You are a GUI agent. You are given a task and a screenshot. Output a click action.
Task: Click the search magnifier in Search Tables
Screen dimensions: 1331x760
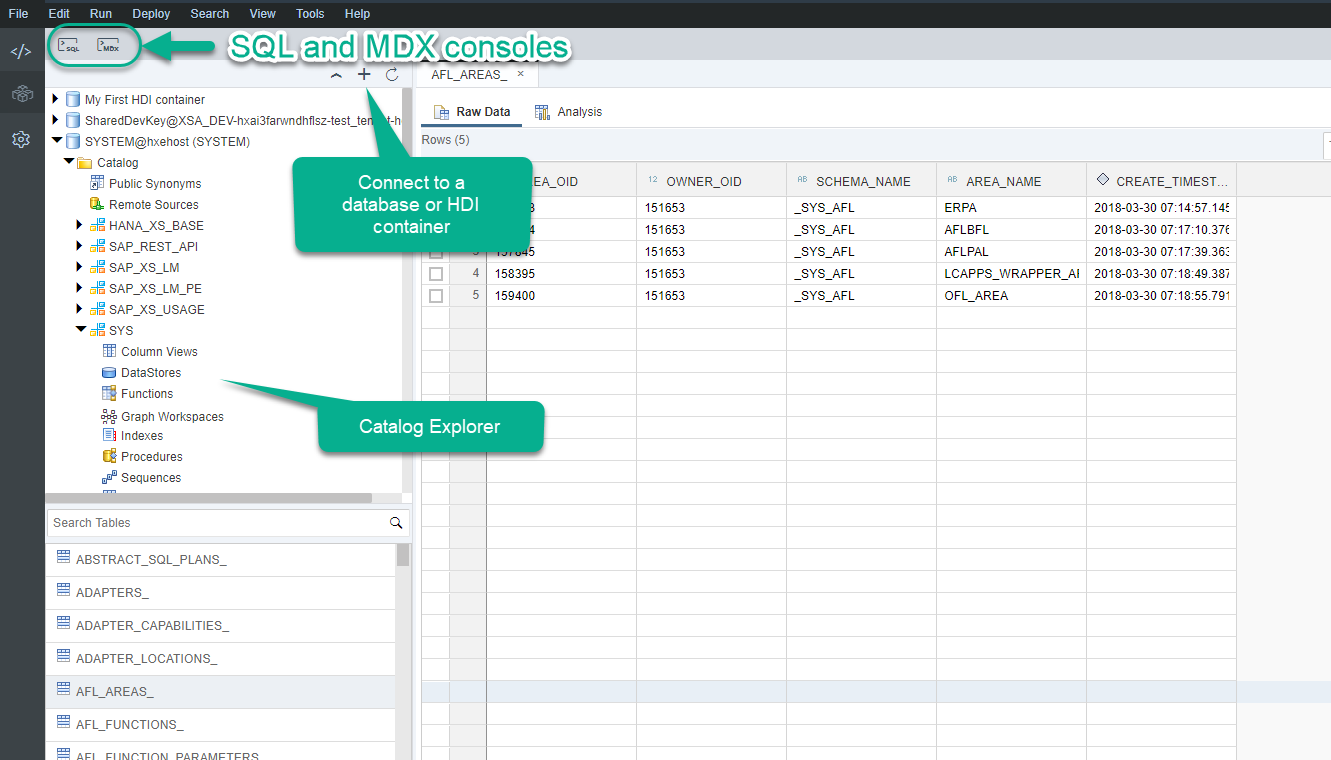[x=396, y=523]
